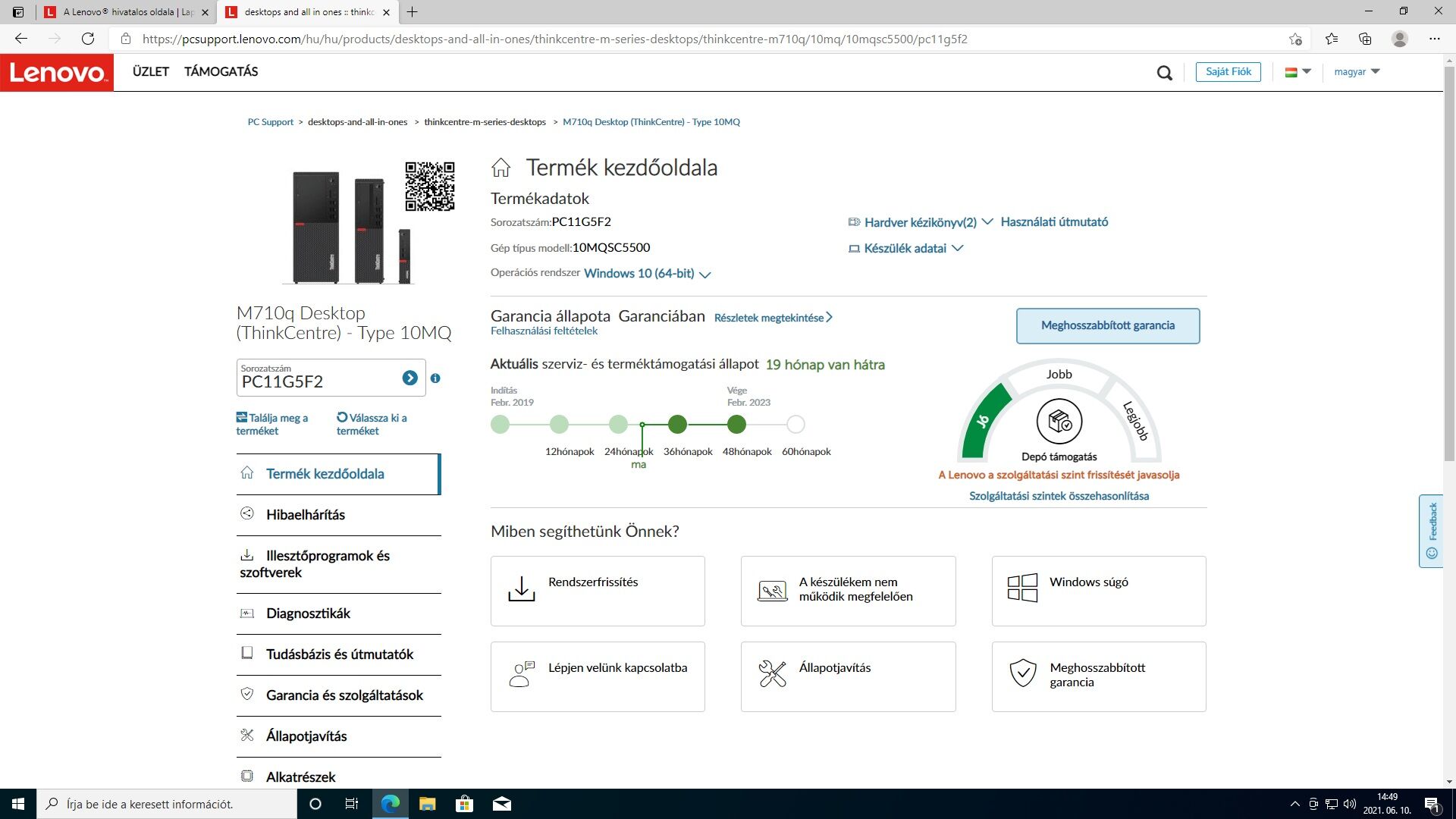Open the Állapotjavítás tools tile
Image resolution: width=1456 pixels, height=819 pixels.
click(848, 676)
